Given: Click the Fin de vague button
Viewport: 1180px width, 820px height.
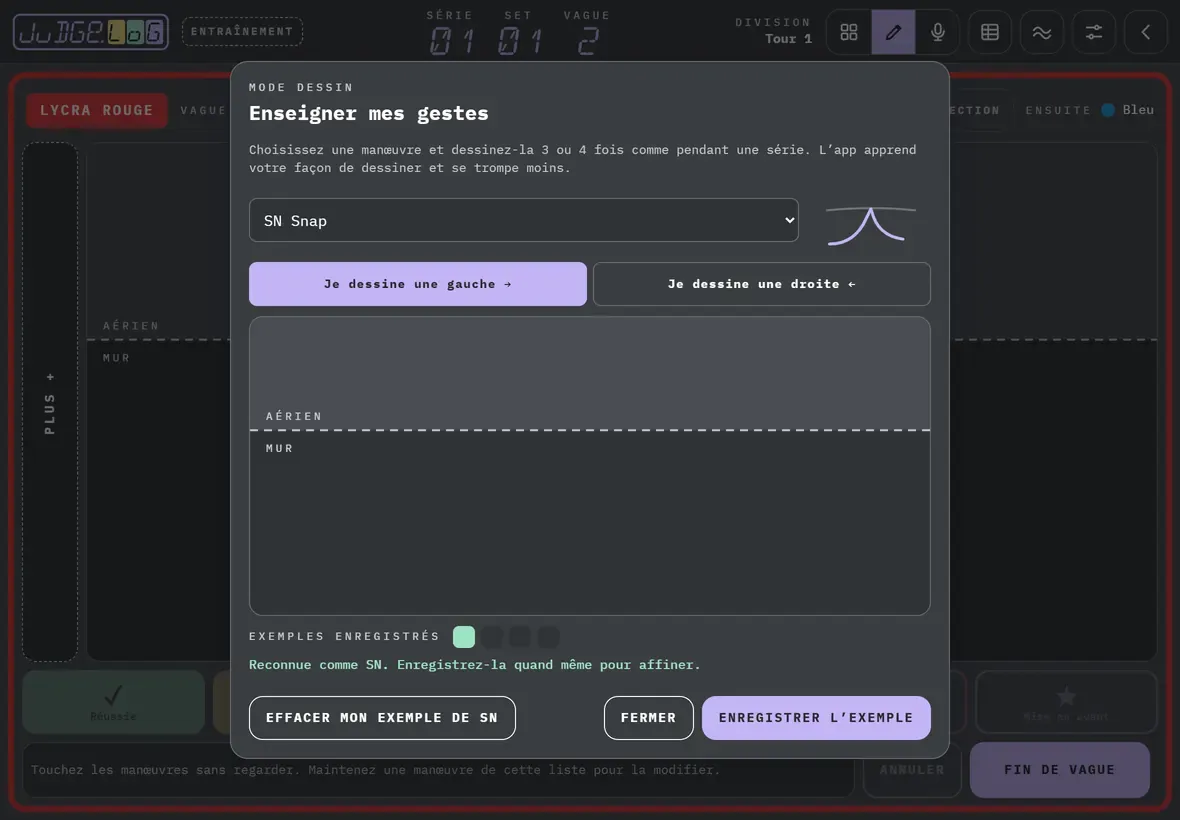Looking at the screenshot, I should 1060,770.
